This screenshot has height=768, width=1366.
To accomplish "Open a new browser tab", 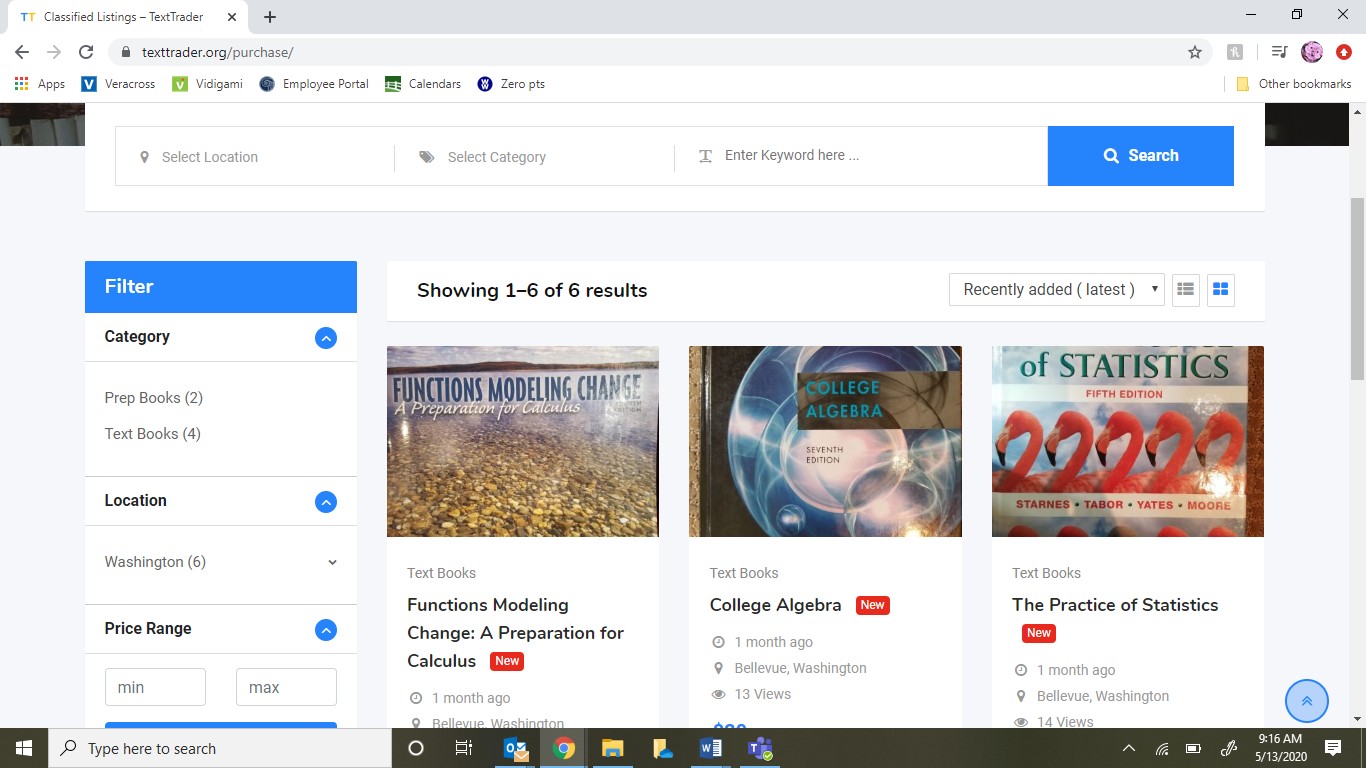I will [270, 17].
